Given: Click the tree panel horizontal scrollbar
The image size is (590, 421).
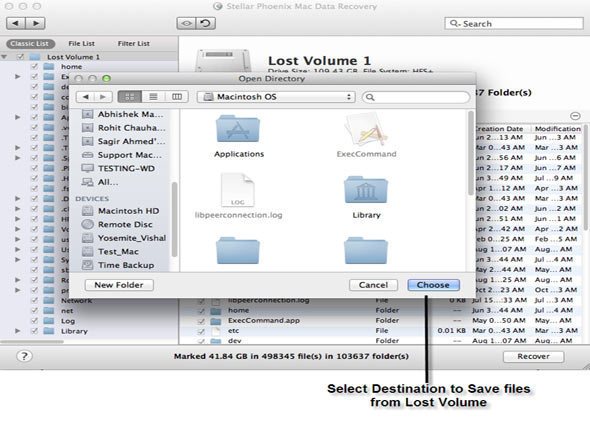Looking at the screenshot, I should pyautogui.click(x=32, y=342).
